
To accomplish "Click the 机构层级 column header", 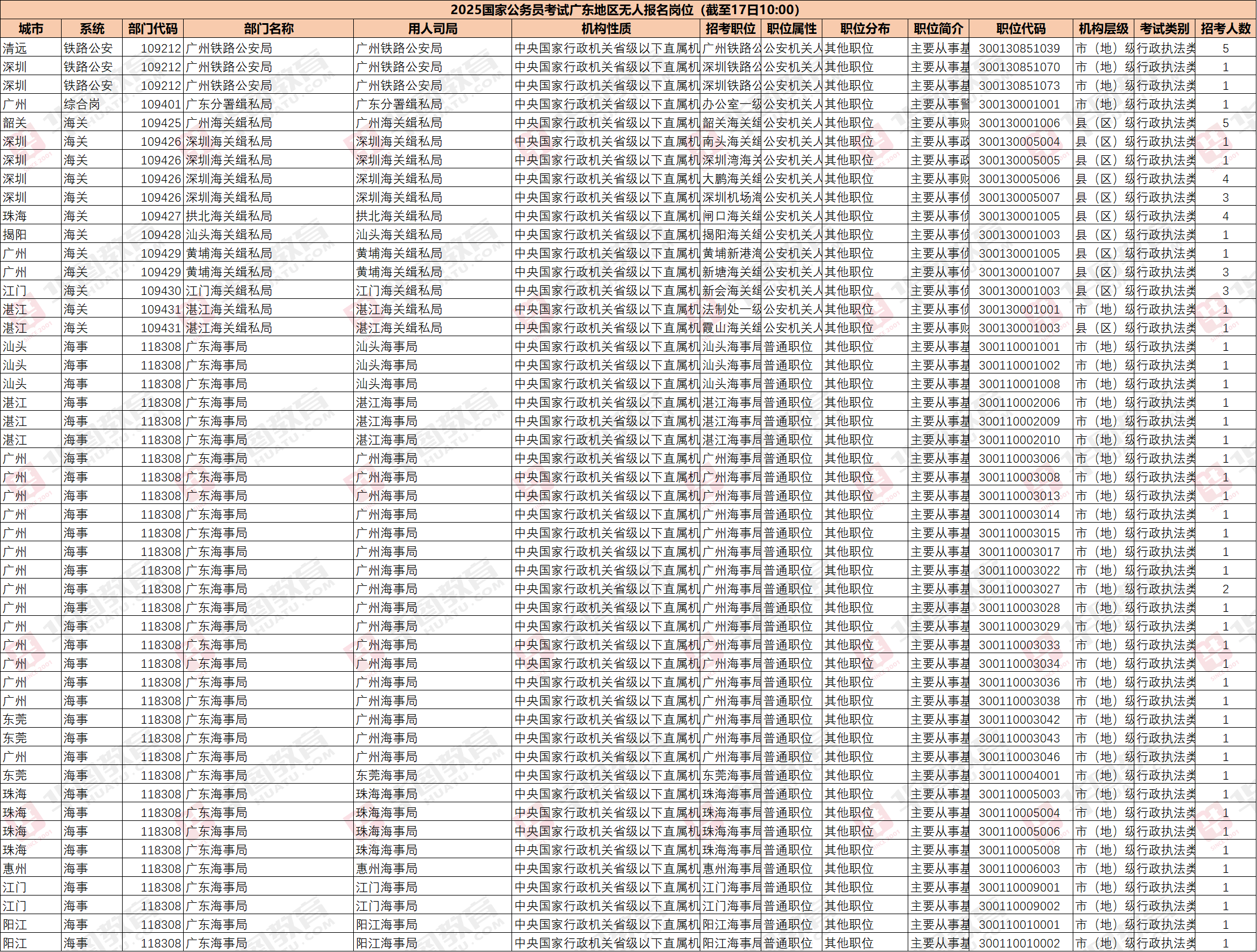I will click(1104, 29).
